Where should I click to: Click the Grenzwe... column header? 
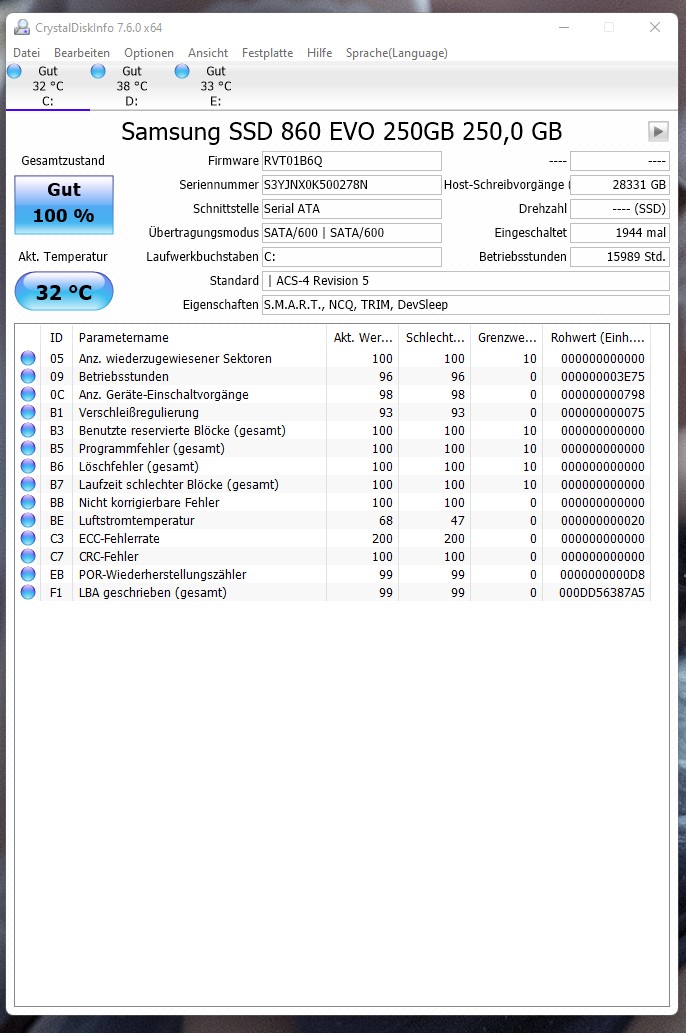coord(507,337)
